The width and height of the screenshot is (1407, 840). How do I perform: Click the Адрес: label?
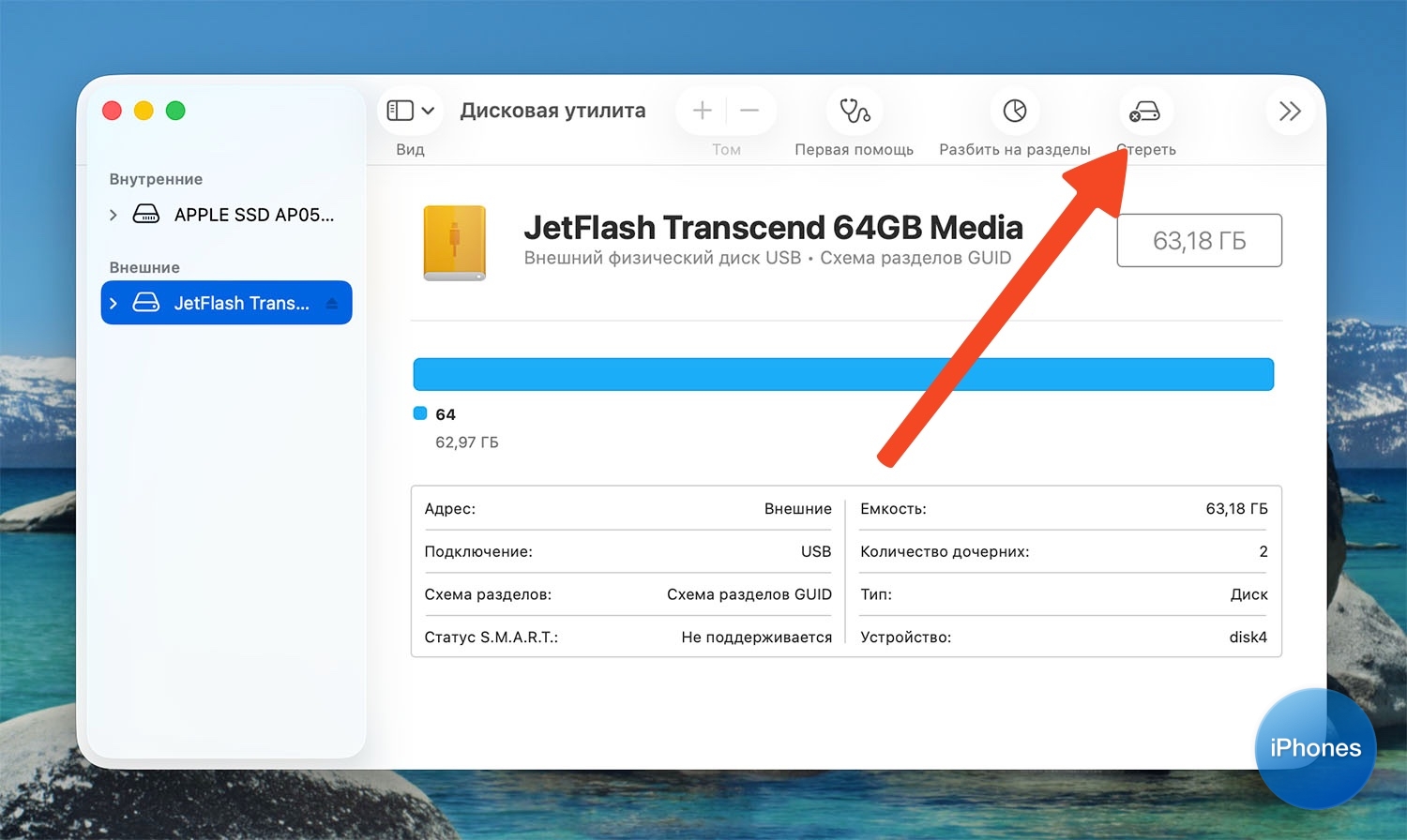coord(450,509)
